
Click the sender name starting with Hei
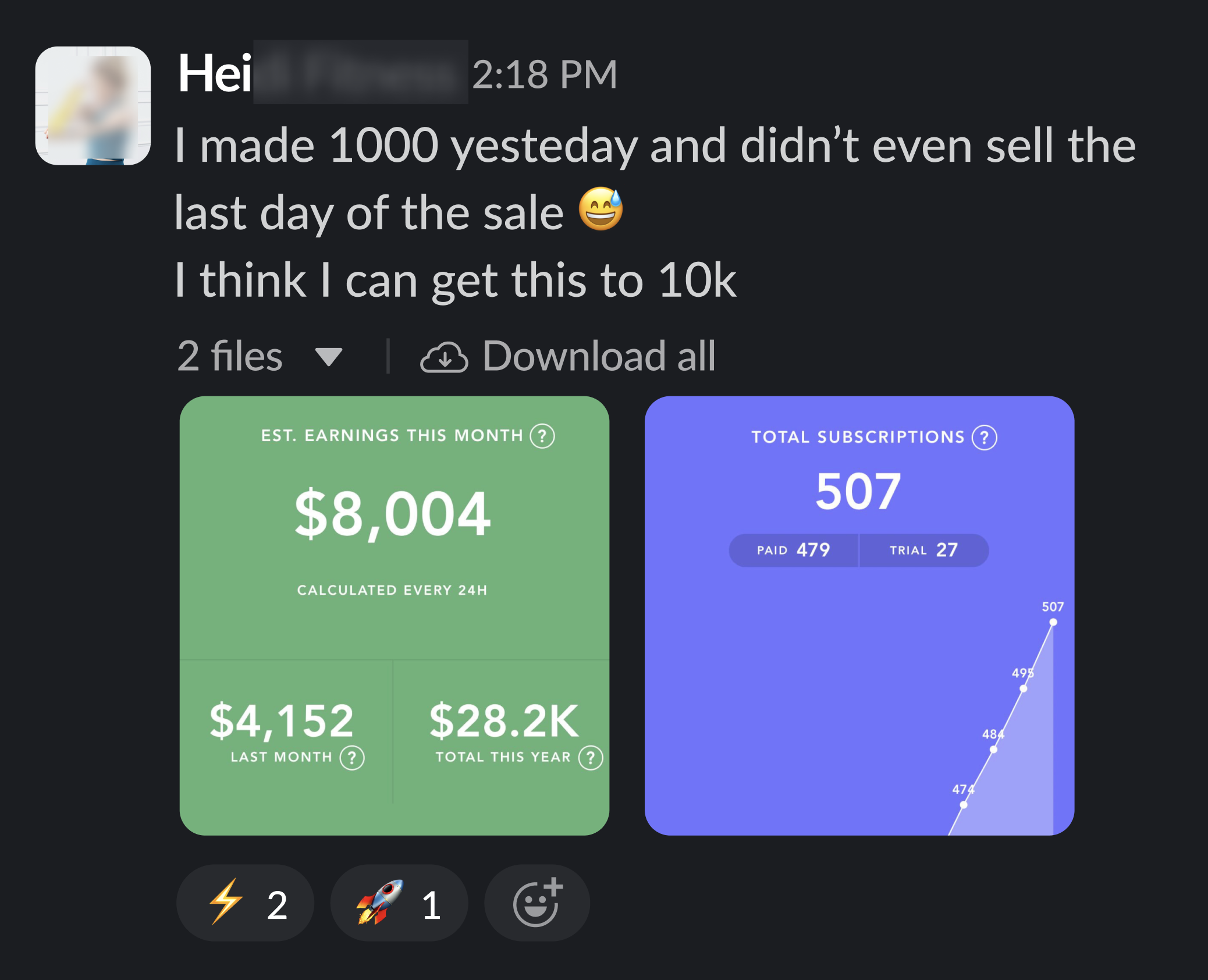[x=215, y=74]
